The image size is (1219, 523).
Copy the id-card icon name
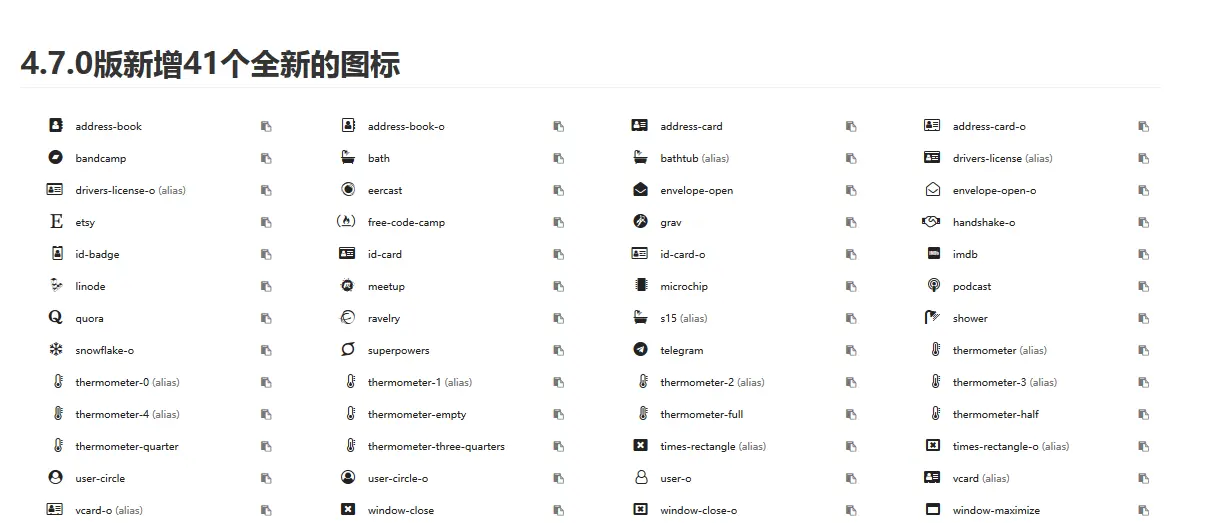[558, 254]
